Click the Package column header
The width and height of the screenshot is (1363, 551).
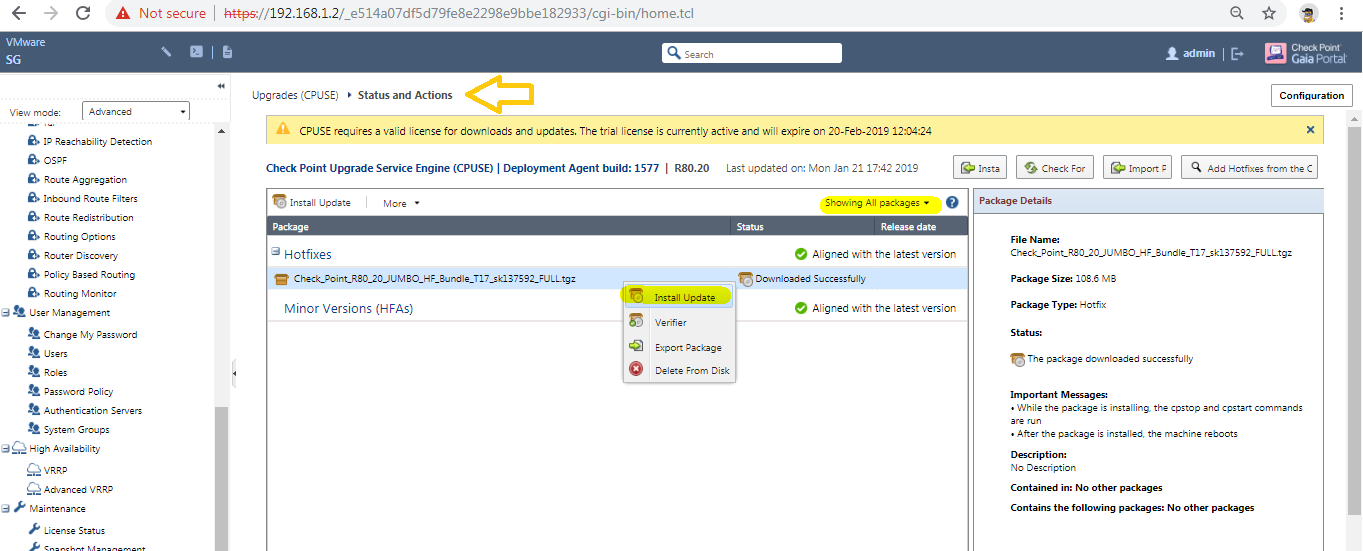(x=499, y=227)
